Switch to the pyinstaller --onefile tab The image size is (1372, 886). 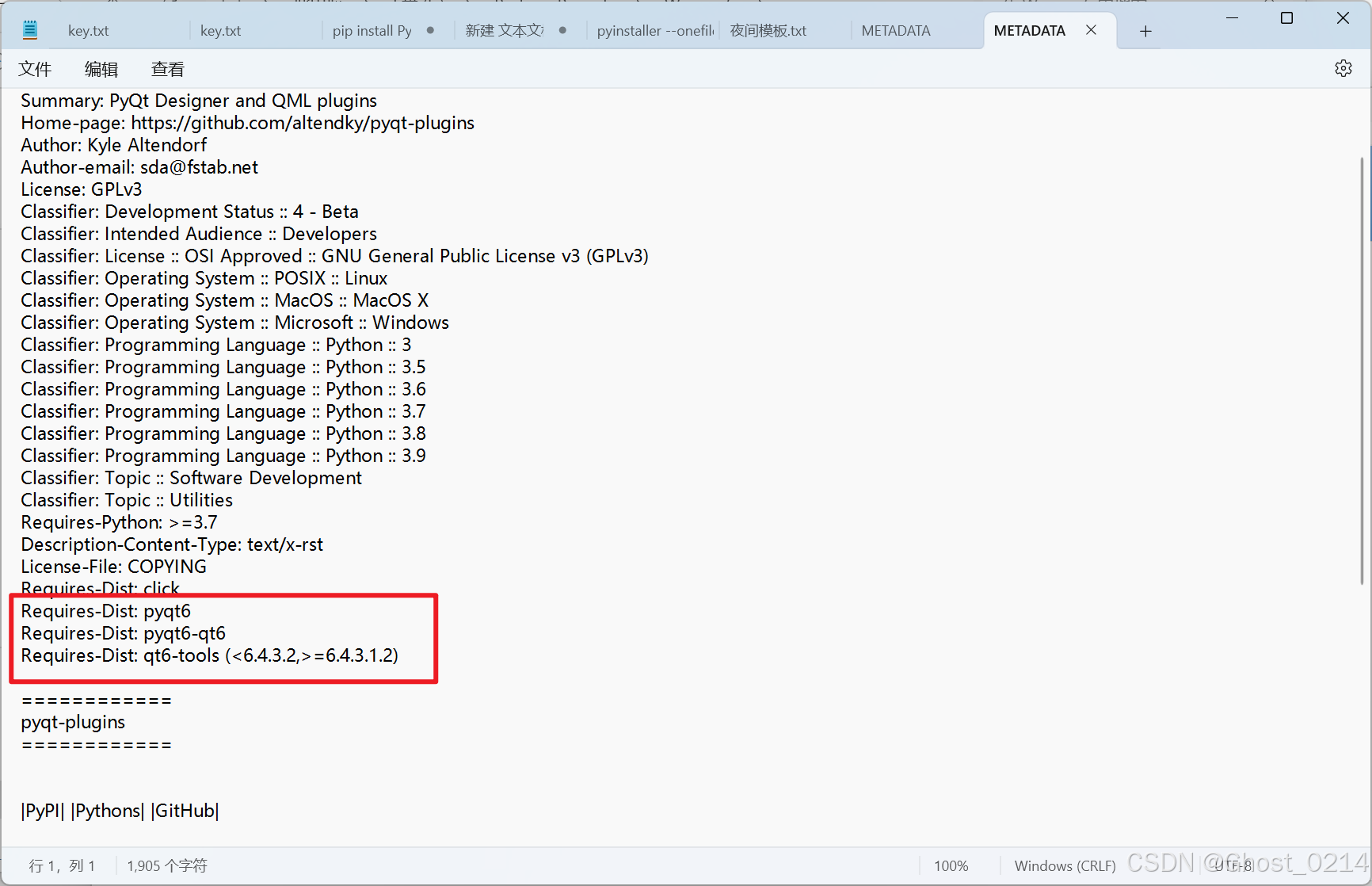pyautogui.click(x=655, y=31)
